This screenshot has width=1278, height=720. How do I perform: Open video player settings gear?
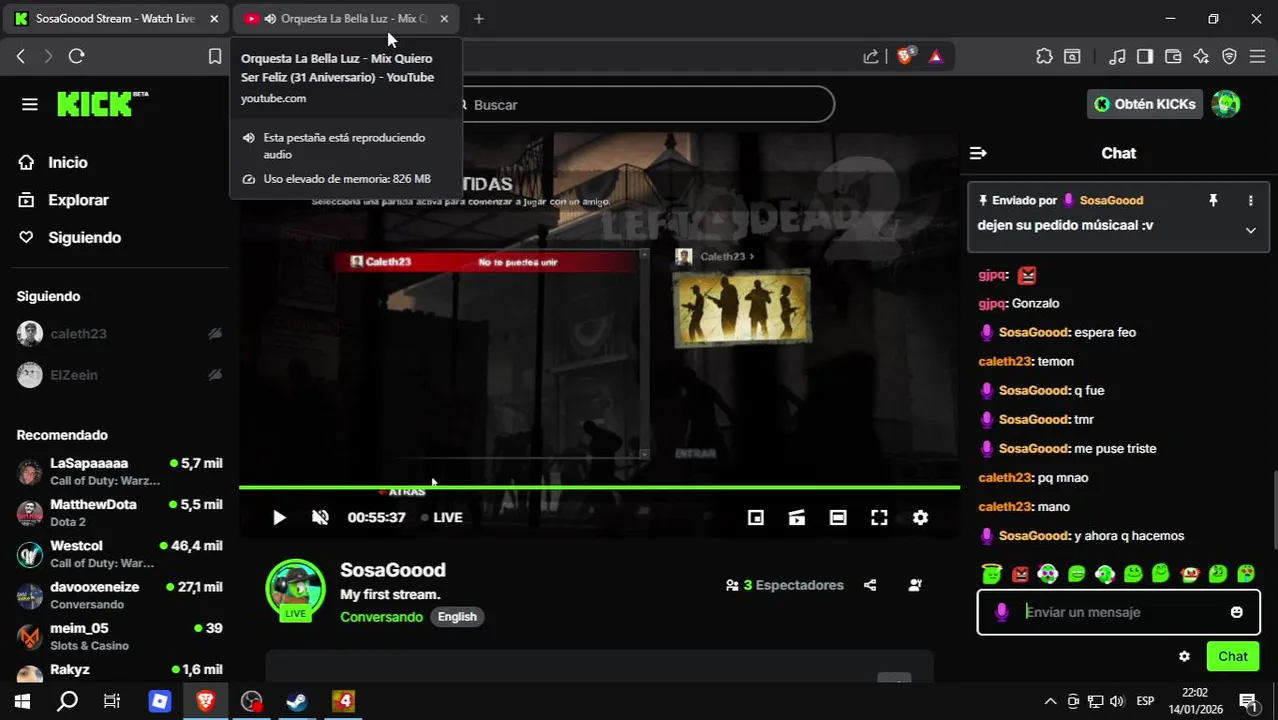coord(920,518)
